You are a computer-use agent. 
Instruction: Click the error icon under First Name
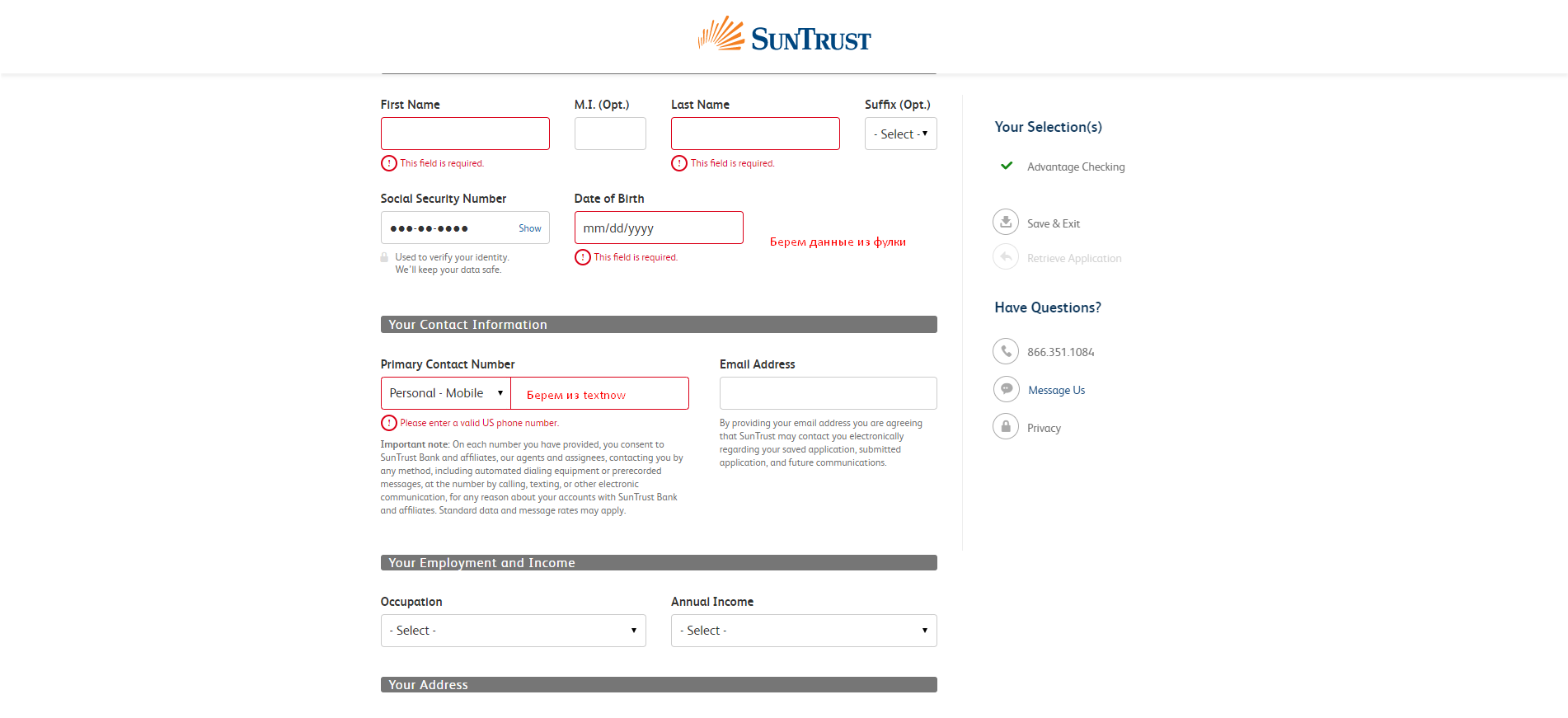(x=389, y=163)
